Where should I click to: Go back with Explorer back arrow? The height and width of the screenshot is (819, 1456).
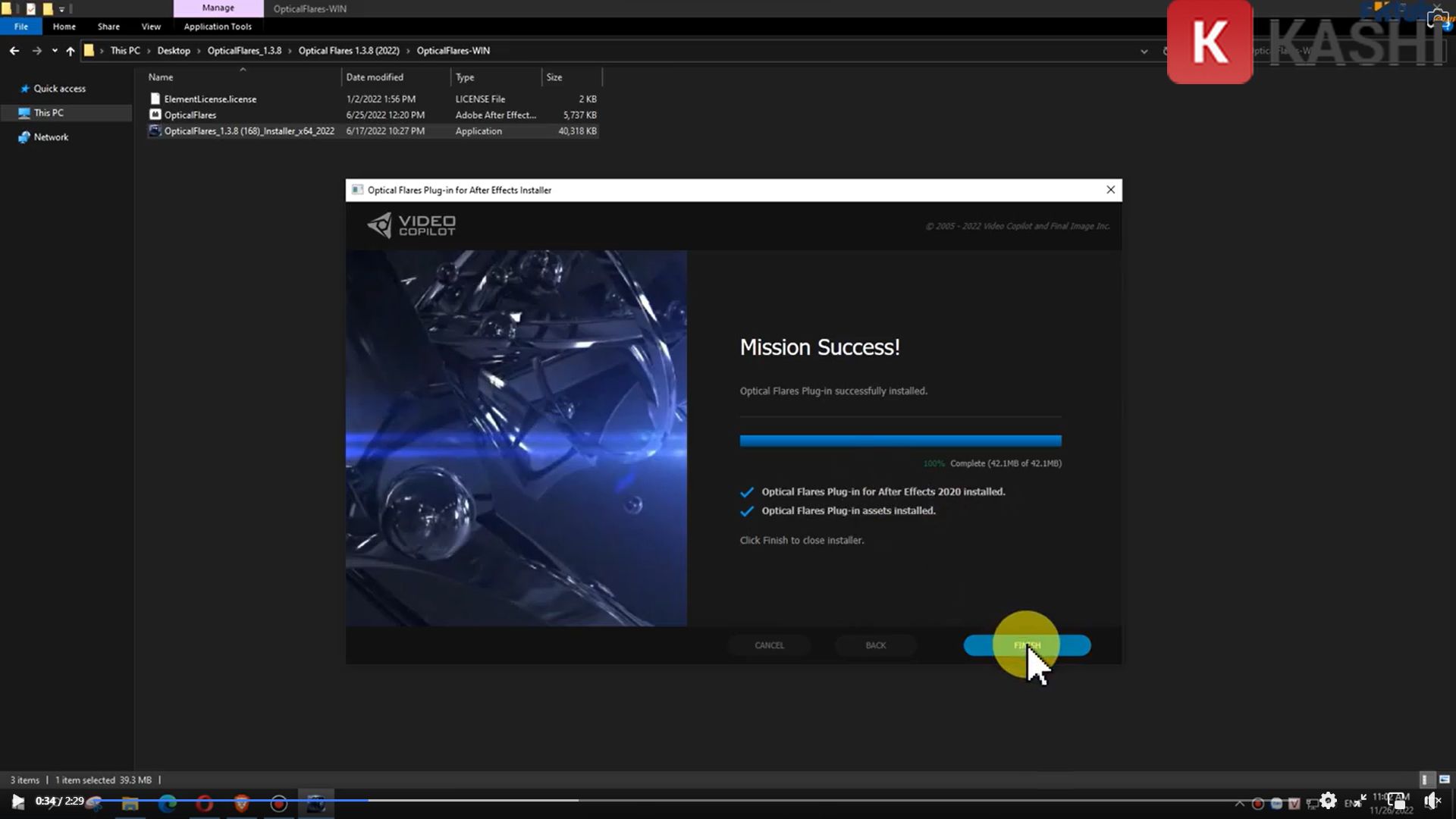pyautogui.click(x=14, y=51)
